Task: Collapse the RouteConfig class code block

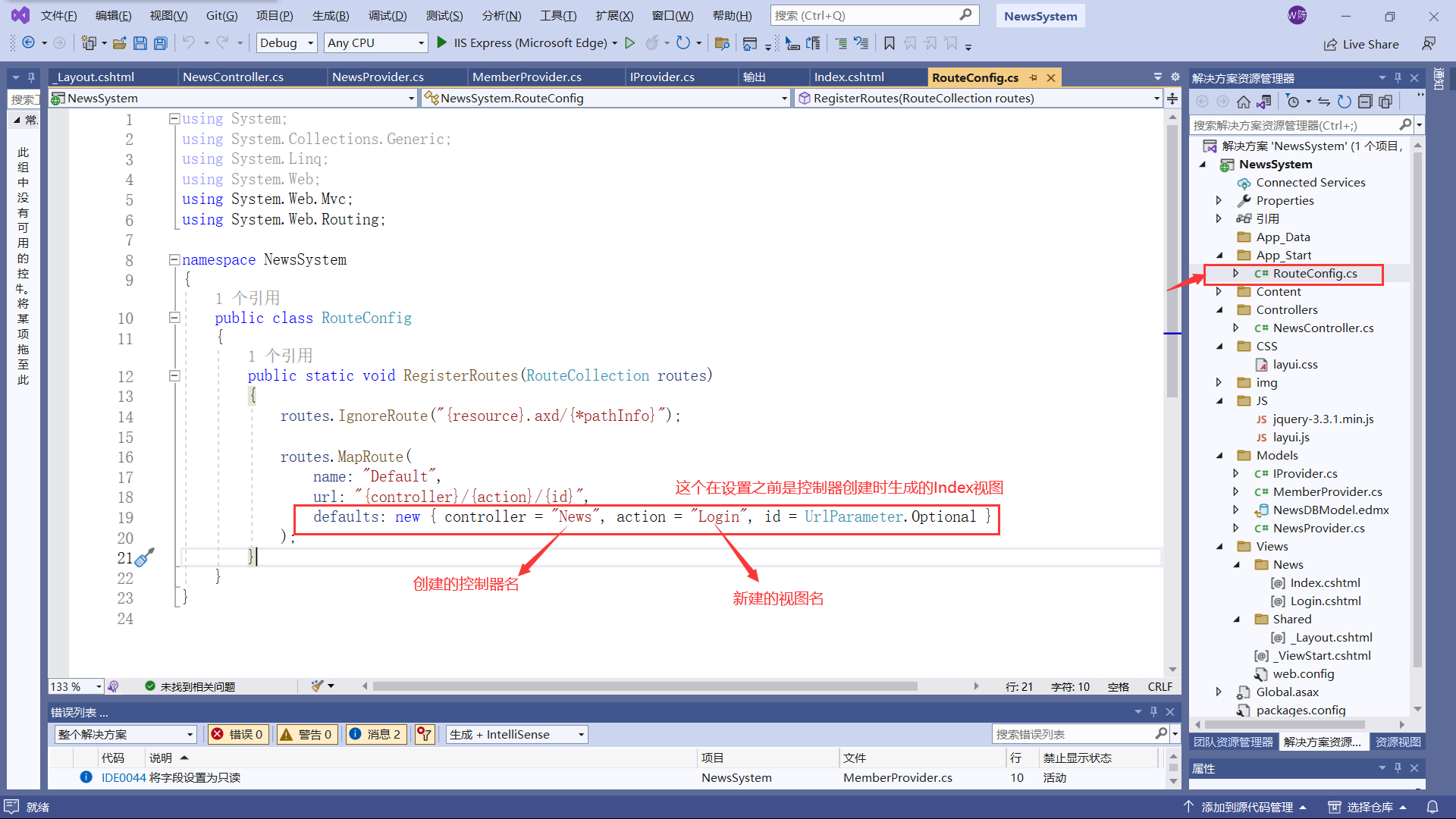Action: click(174, 318)
